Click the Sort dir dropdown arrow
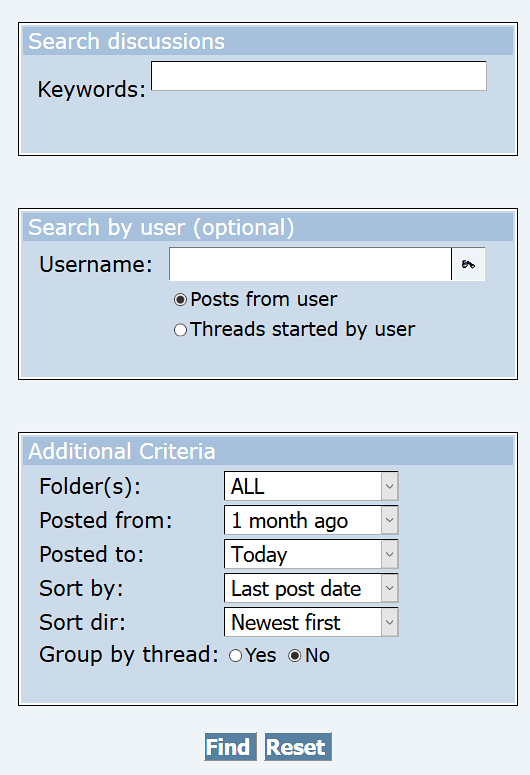The height and width of the screenshot is (775, 530). (390, 622)
